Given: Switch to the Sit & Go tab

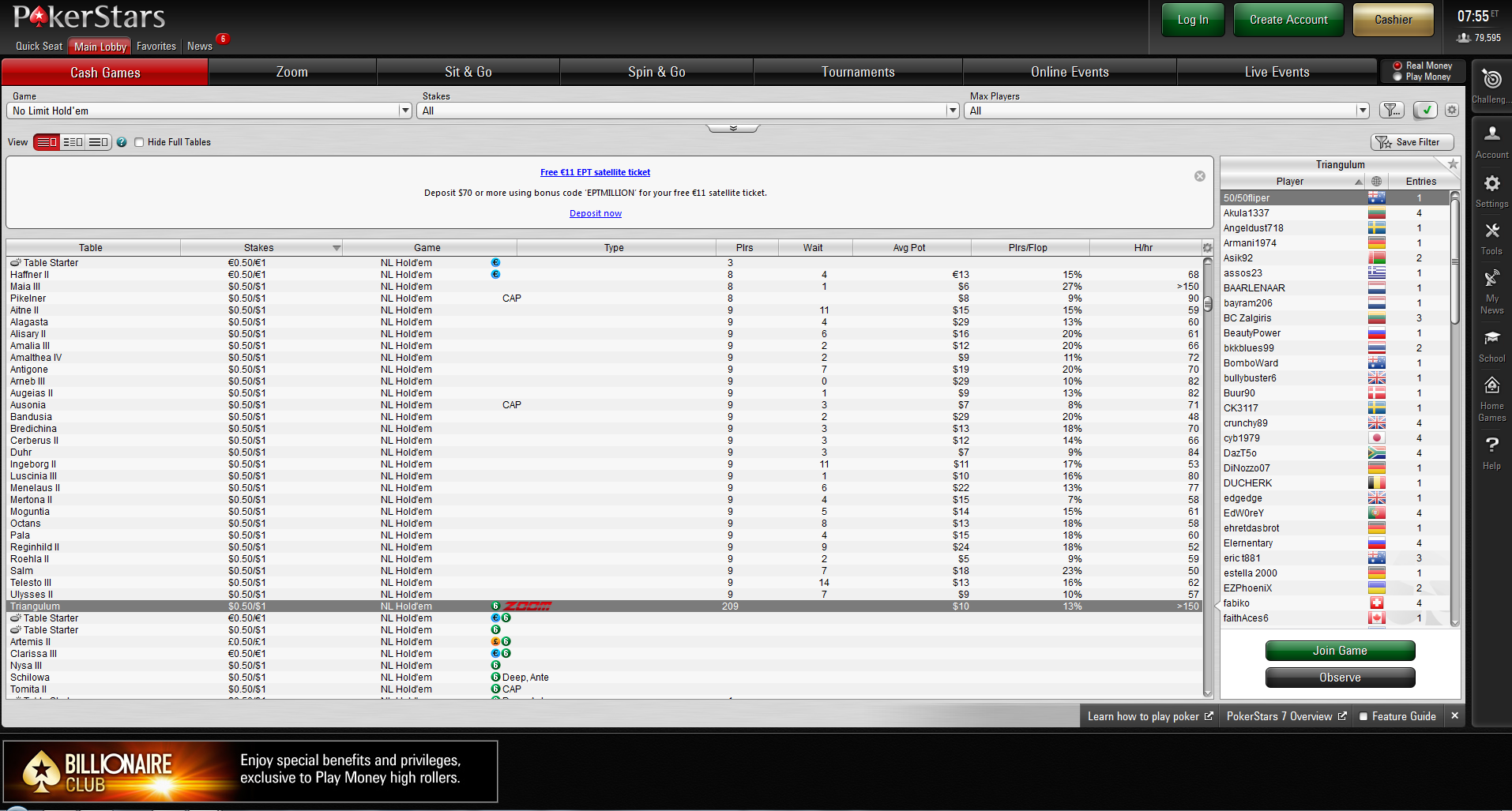Looking at the screenshot, I should point(468,73).
